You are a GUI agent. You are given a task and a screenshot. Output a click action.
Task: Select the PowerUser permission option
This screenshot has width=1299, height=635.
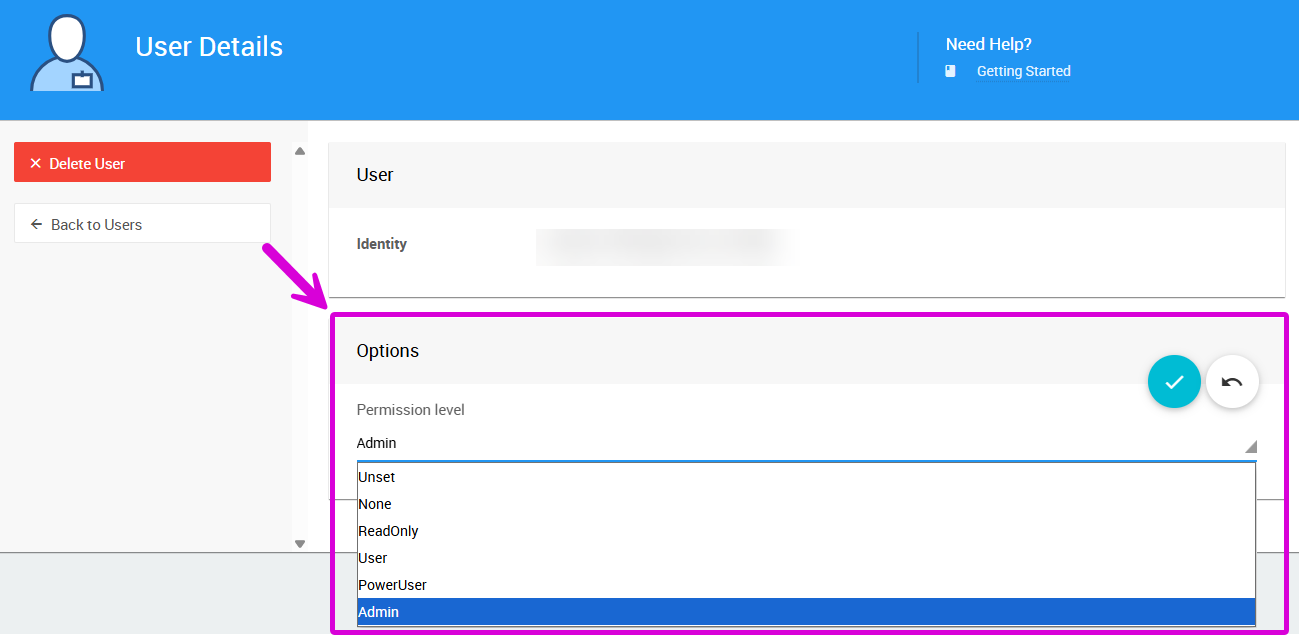pos(392,585)
